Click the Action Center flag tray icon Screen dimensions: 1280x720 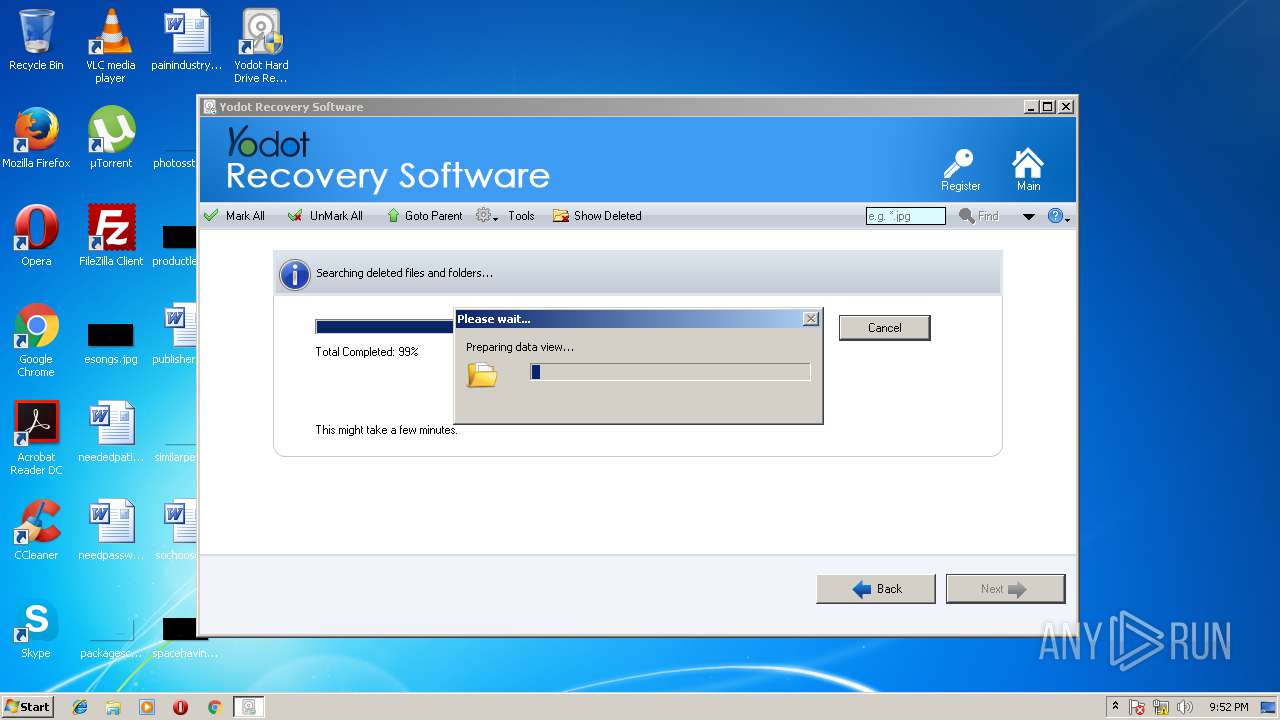[x=1138, y=707]
